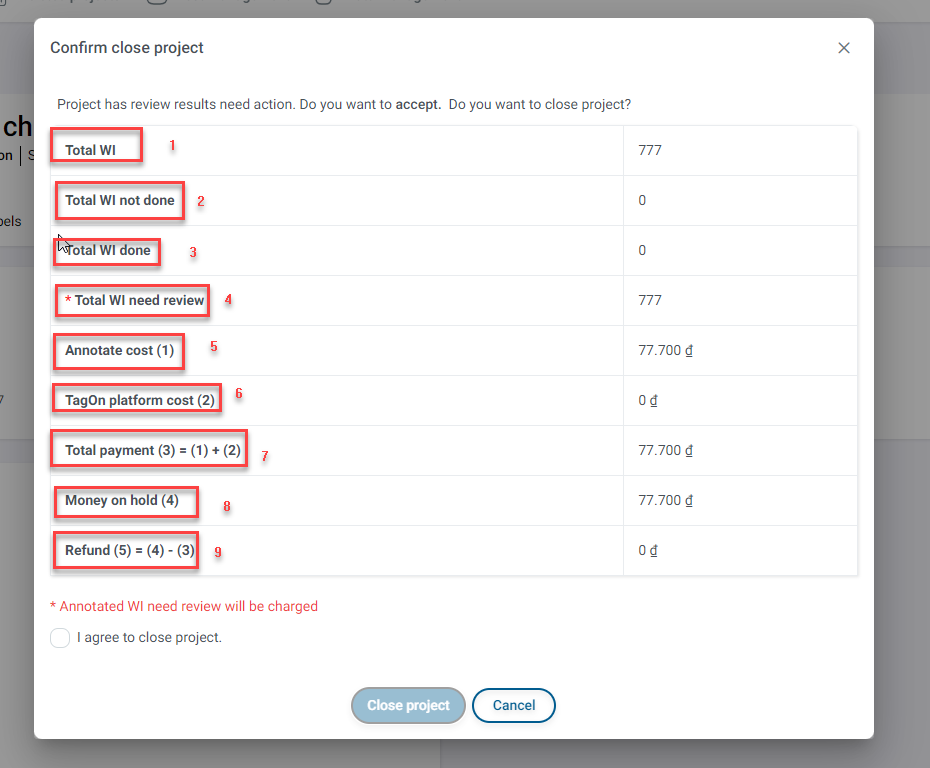Select the Money on hold amount 77.700 đ

click(666, 500)
